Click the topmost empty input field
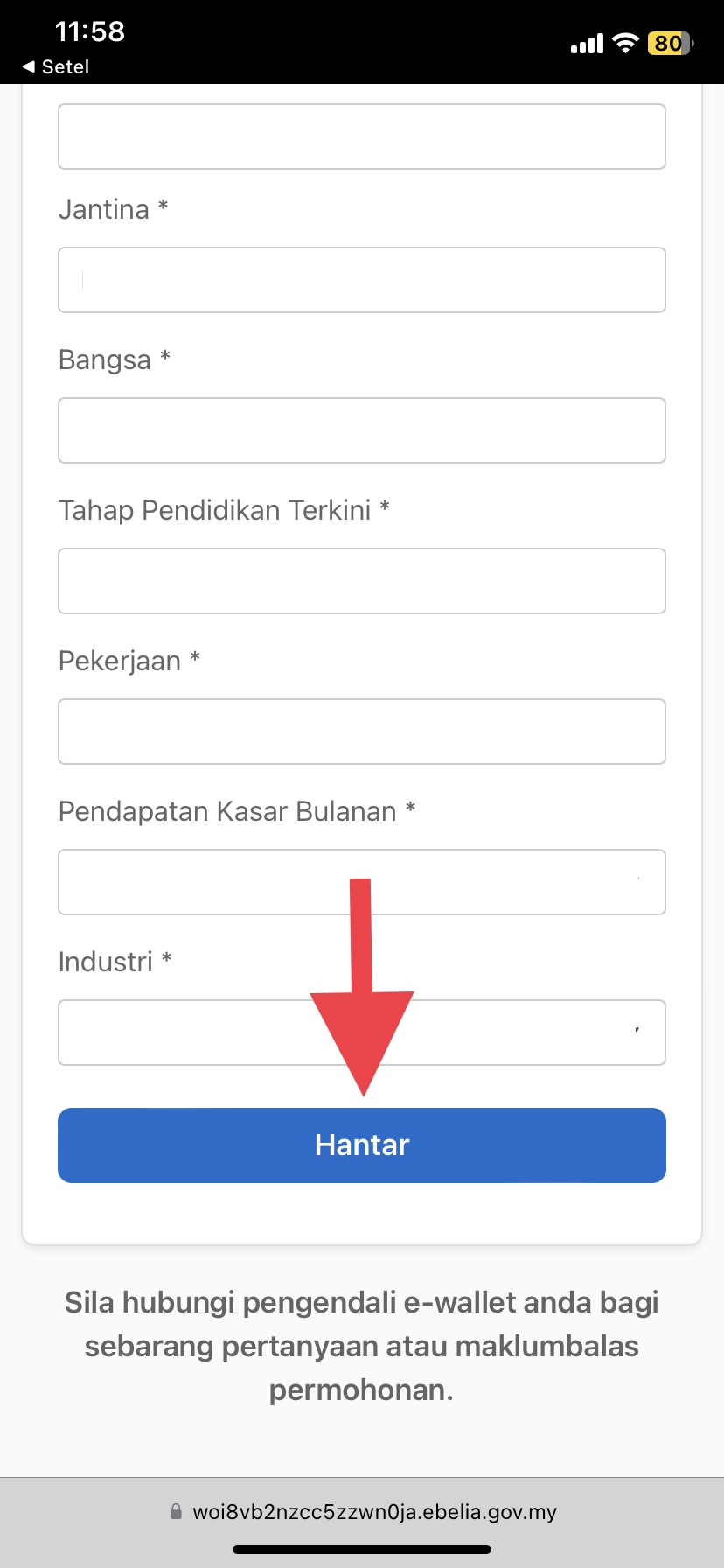The width and height of the screenshot is (724, 1568). click(x=361, y=136)
